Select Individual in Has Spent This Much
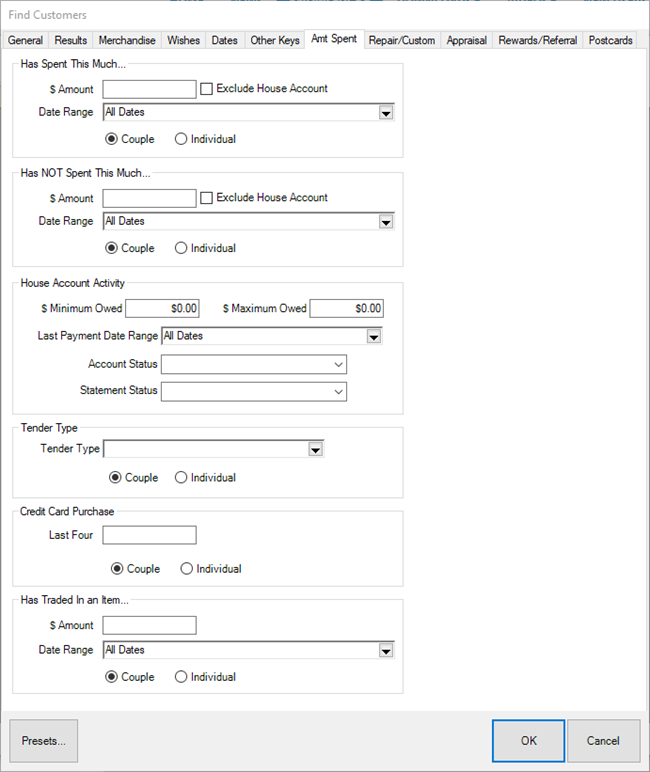 [x=181, y=139]
